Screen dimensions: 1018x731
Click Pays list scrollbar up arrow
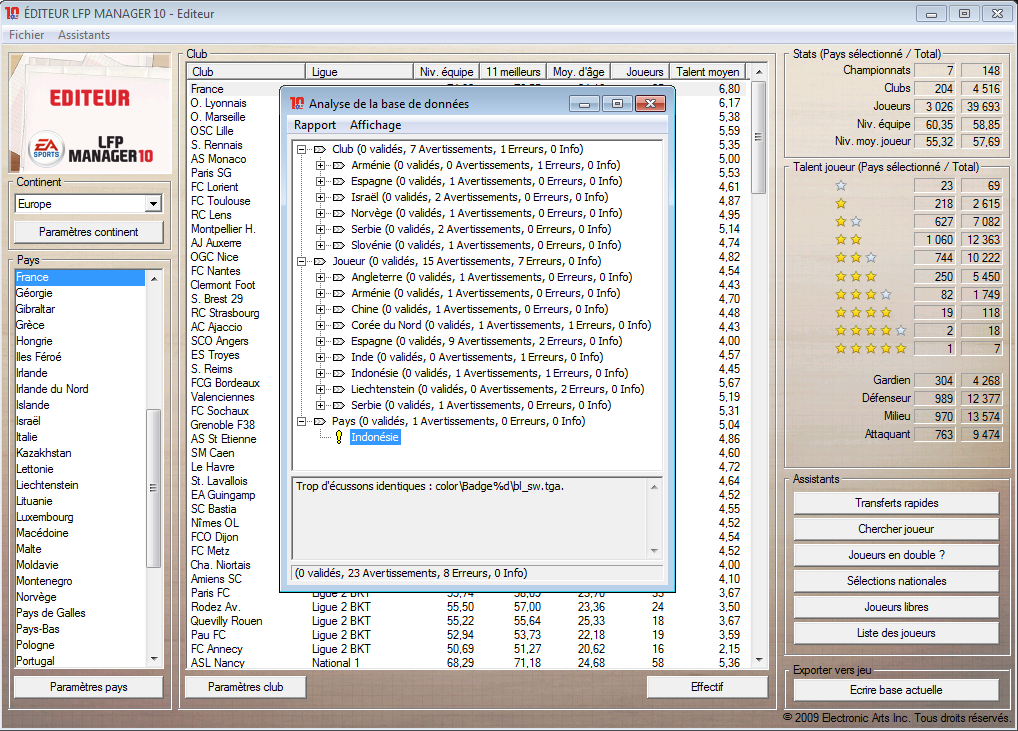(x=154, y=279)
